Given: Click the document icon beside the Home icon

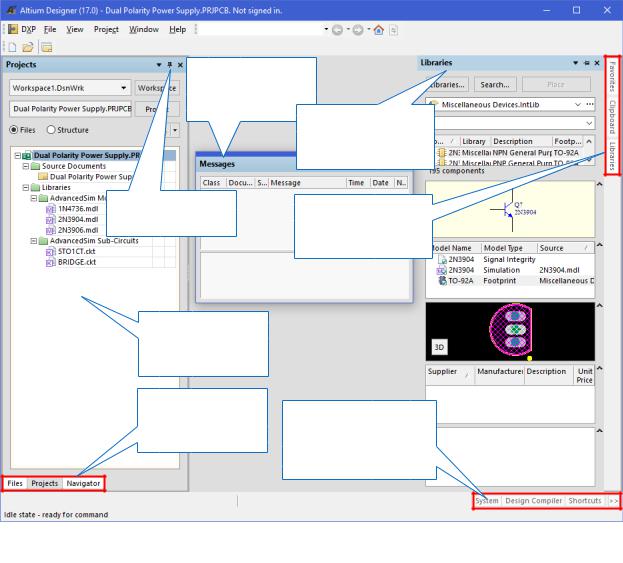Looking at the screenshot, I should point(393,30).
